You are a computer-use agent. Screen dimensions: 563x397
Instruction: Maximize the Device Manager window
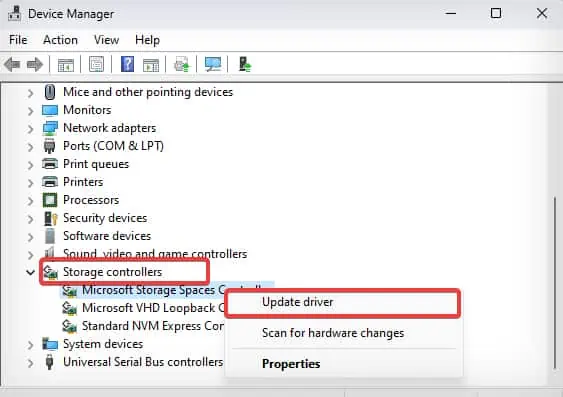coord(496,13)
